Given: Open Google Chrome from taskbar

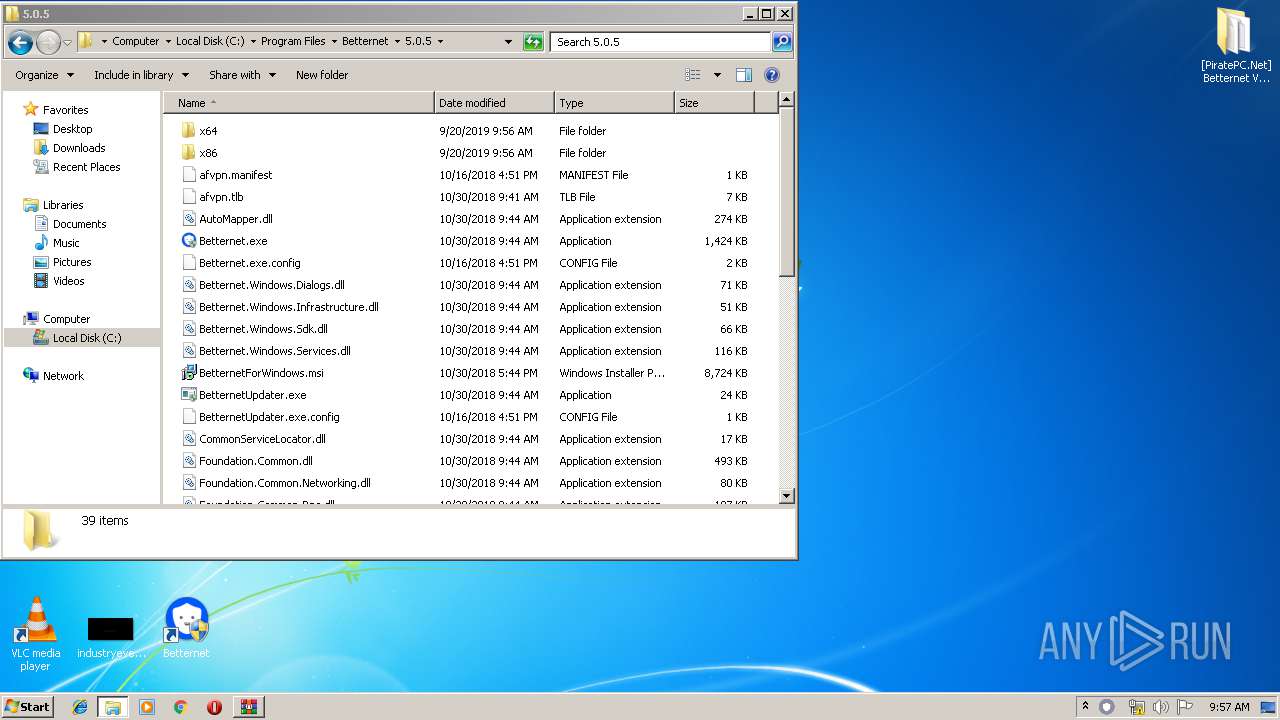Looking at the screenshot, I should pos(180,707).
